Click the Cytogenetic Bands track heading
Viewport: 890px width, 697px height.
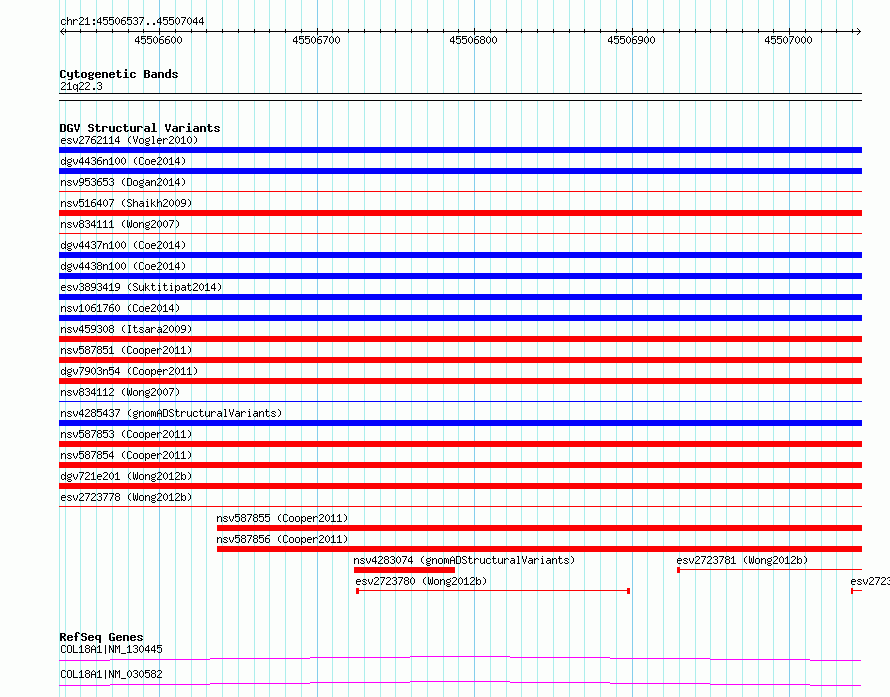(119, 74)
